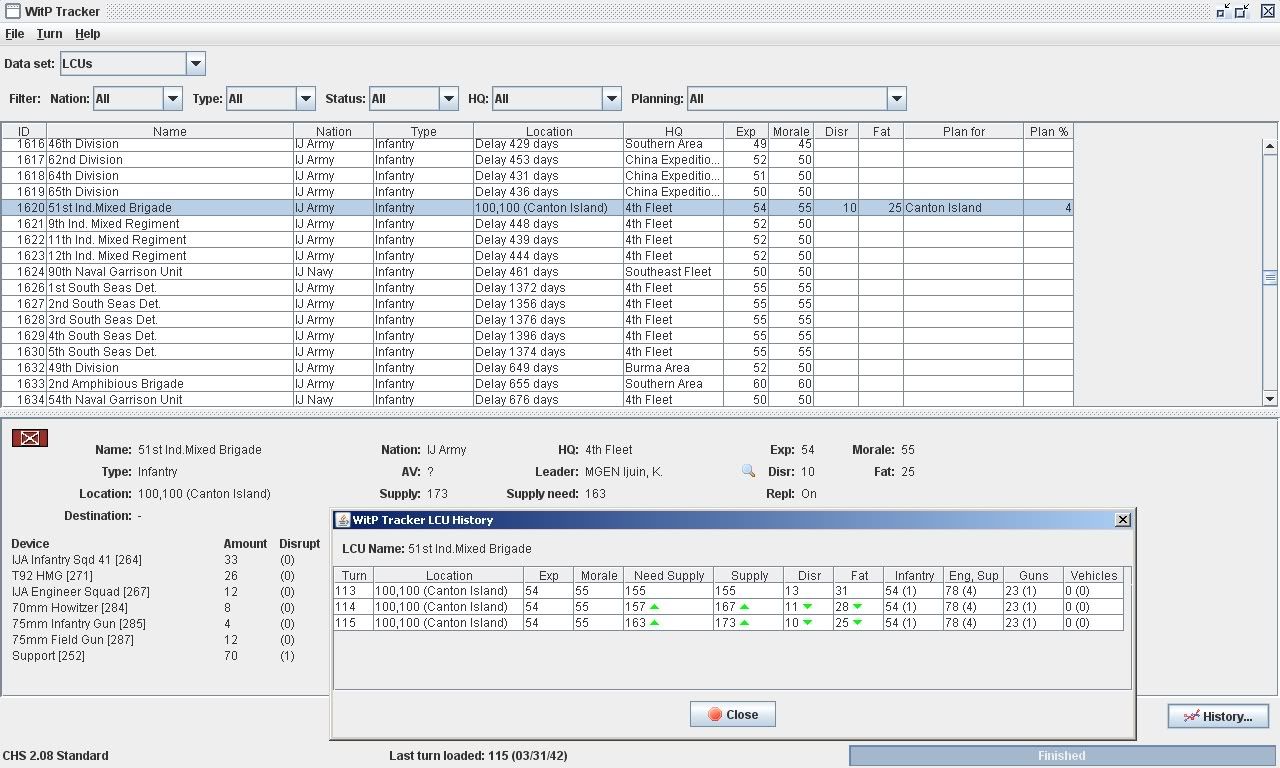1280x768 pixels.
Task: Click the T92 HMG device entry
Action: click(52, 576)
